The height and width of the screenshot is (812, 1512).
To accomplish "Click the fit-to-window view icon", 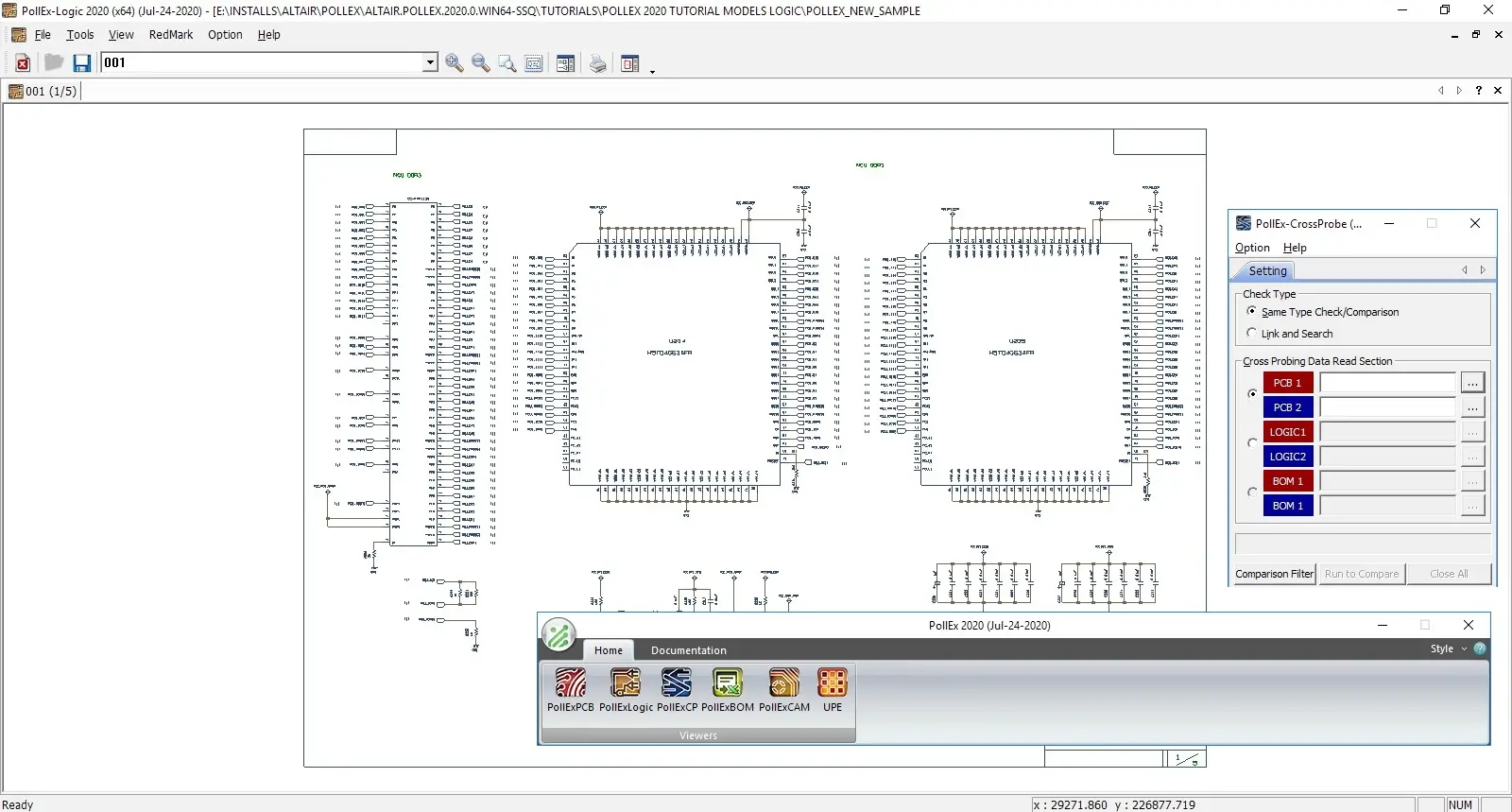I will tap(534, 63).
